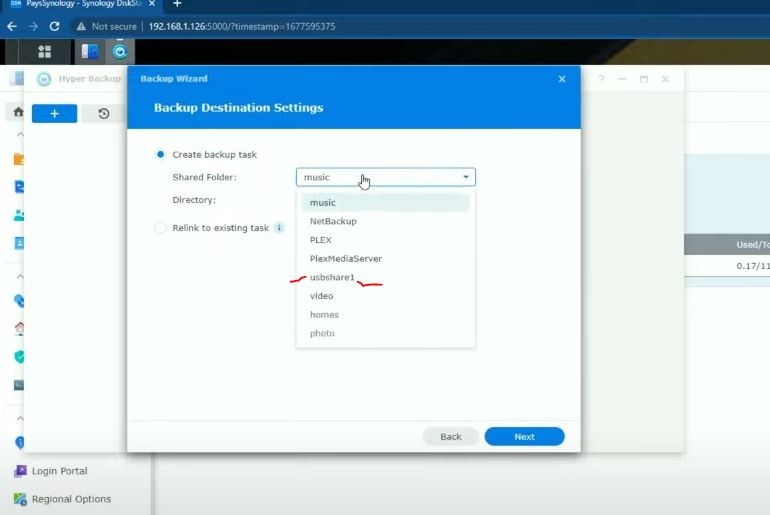Open a new browser tab
770x515 pixels.
[177, 4]
